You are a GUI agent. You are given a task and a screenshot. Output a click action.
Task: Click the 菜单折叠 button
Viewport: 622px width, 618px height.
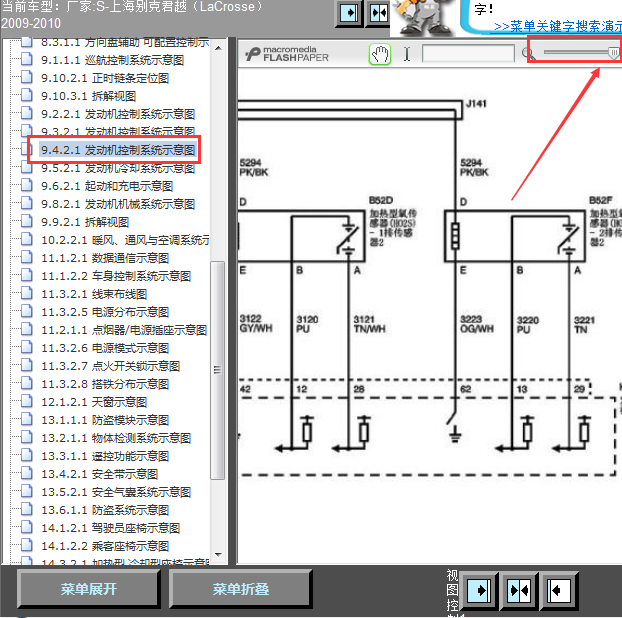240,589
